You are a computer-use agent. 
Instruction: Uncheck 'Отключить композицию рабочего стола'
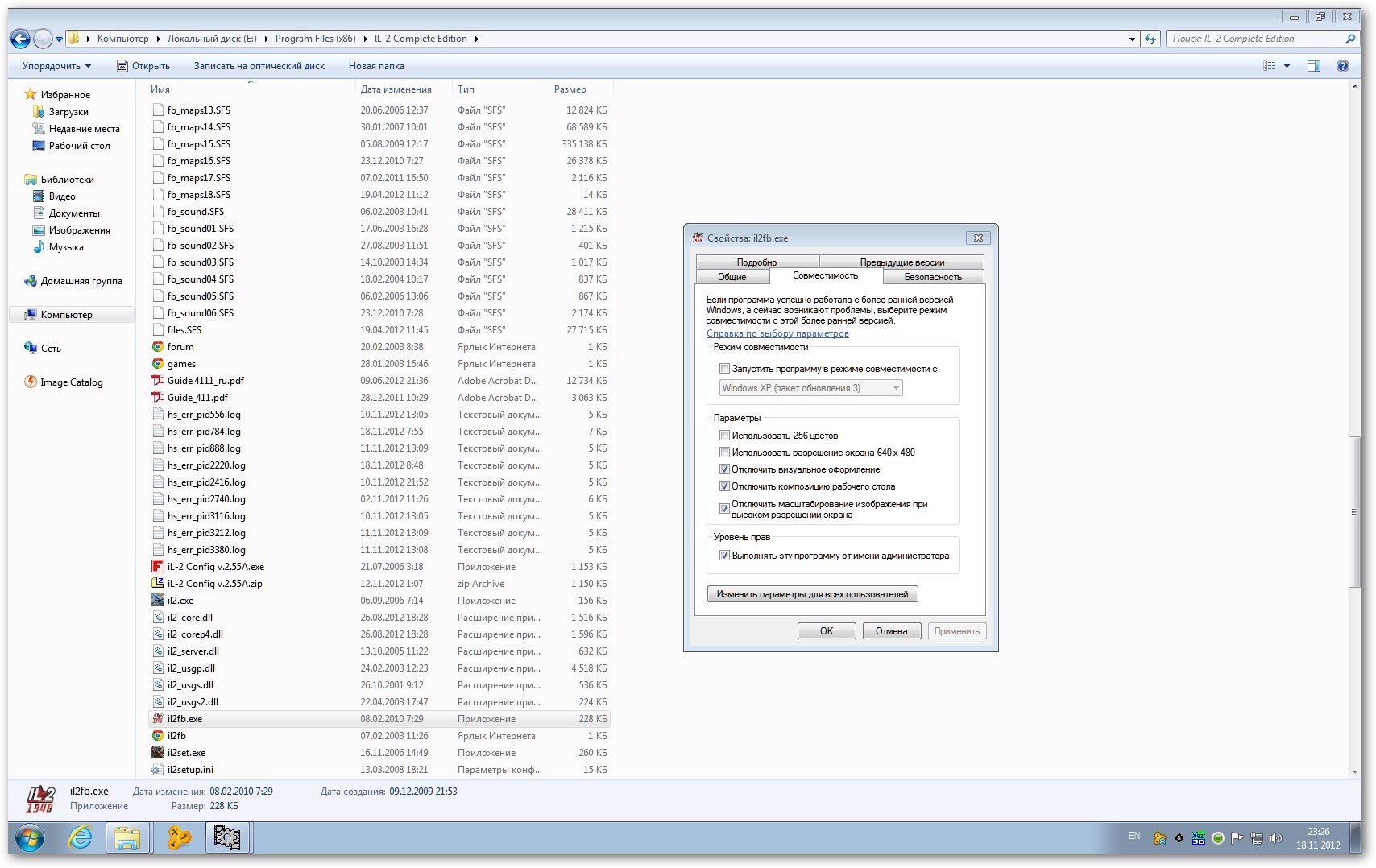coord(724,486)
